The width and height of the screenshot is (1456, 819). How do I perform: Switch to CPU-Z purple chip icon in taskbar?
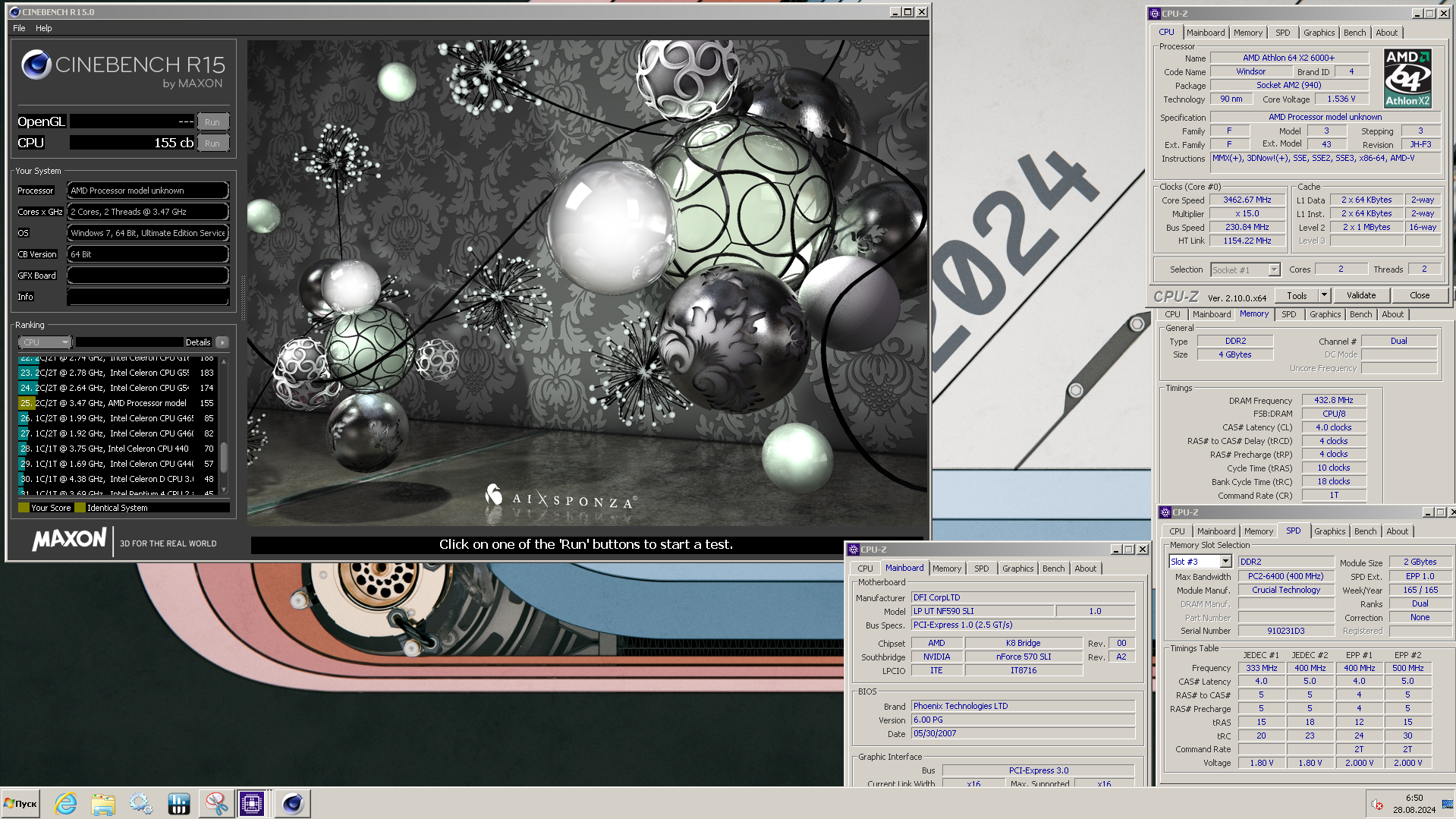(252, 803)
